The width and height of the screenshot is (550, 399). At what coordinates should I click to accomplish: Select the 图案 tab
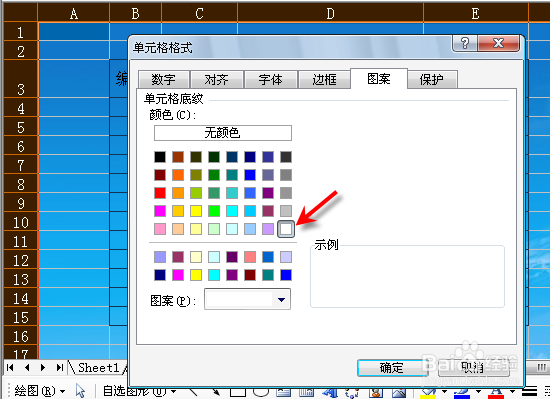(379, 79)
